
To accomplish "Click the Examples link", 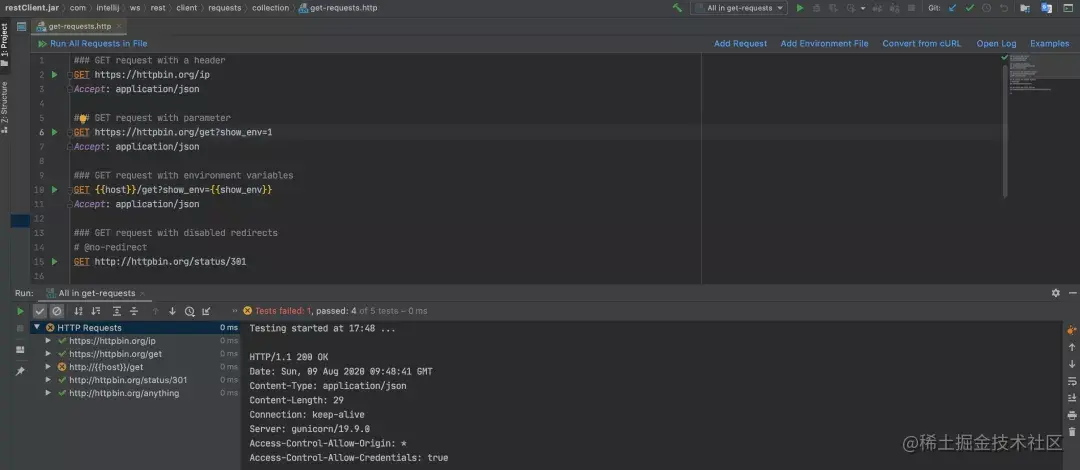I will click(x=1050, y=43).
